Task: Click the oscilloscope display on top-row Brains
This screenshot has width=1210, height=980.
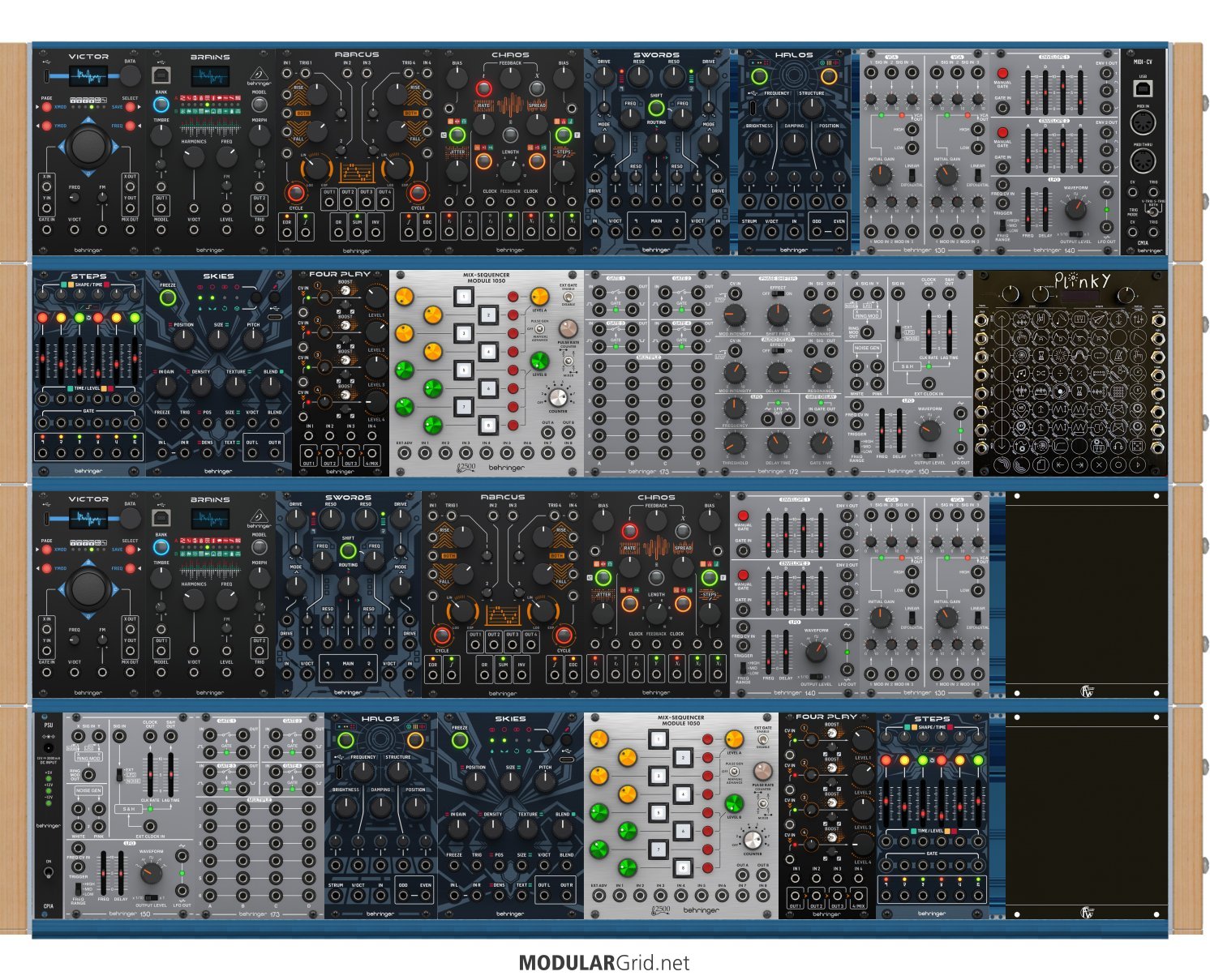Action: pyautogui.click(x=210, y=76)
